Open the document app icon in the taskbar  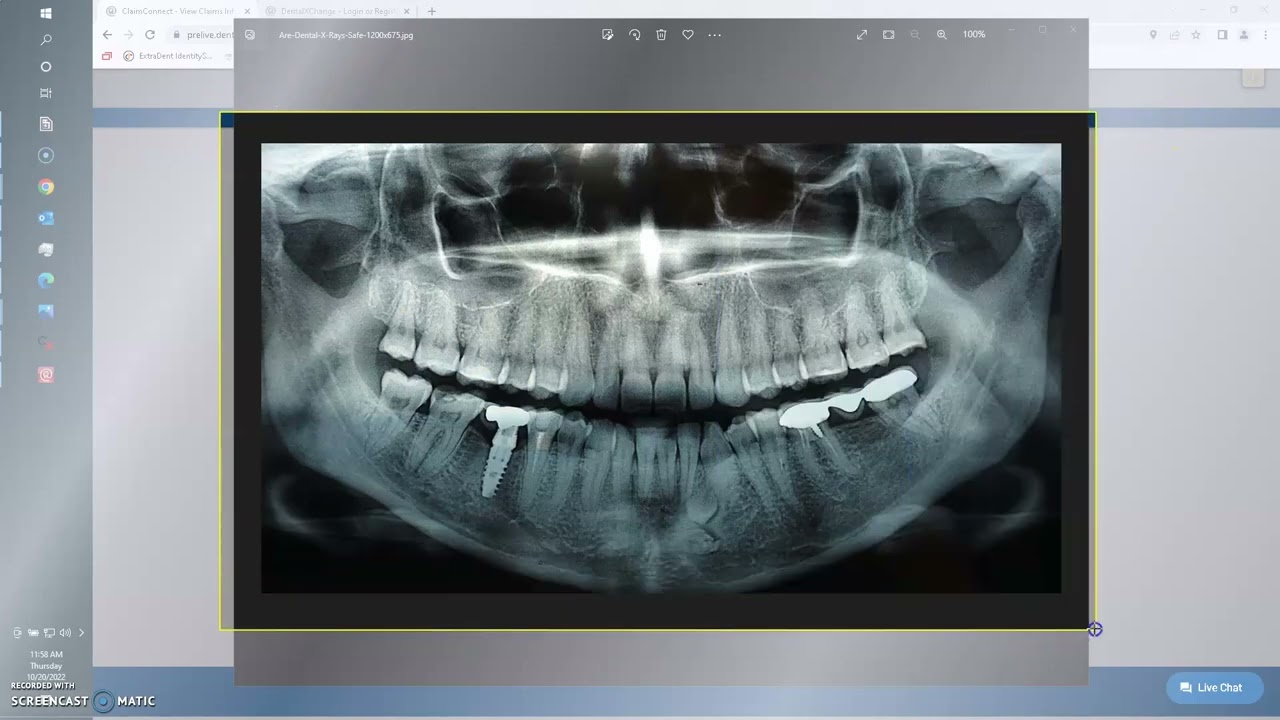[x=46, y=124]
